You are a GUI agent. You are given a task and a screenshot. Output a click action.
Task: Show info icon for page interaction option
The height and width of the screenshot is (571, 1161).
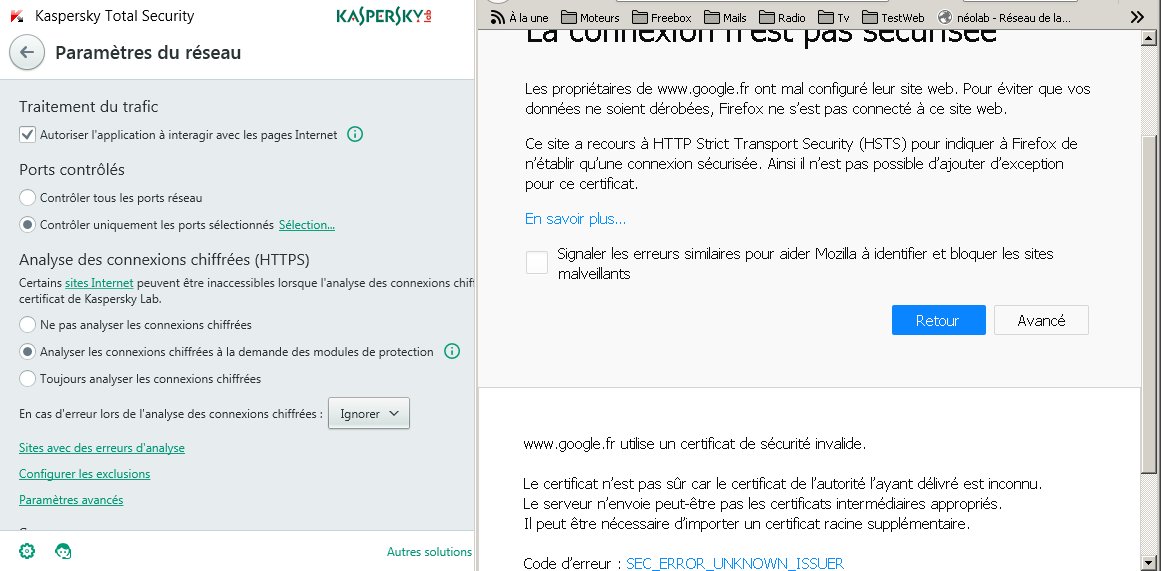[x=355, y=135]
